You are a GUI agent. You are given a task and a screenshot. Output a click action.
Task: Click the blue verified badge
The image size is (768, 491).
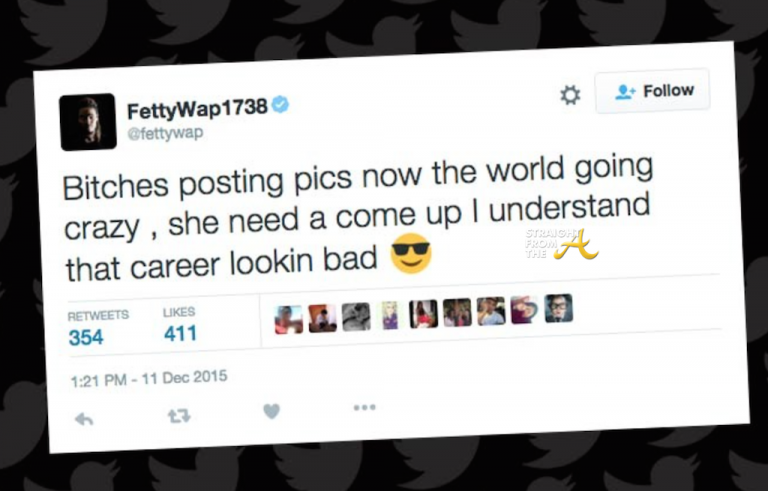pos(281,104)
